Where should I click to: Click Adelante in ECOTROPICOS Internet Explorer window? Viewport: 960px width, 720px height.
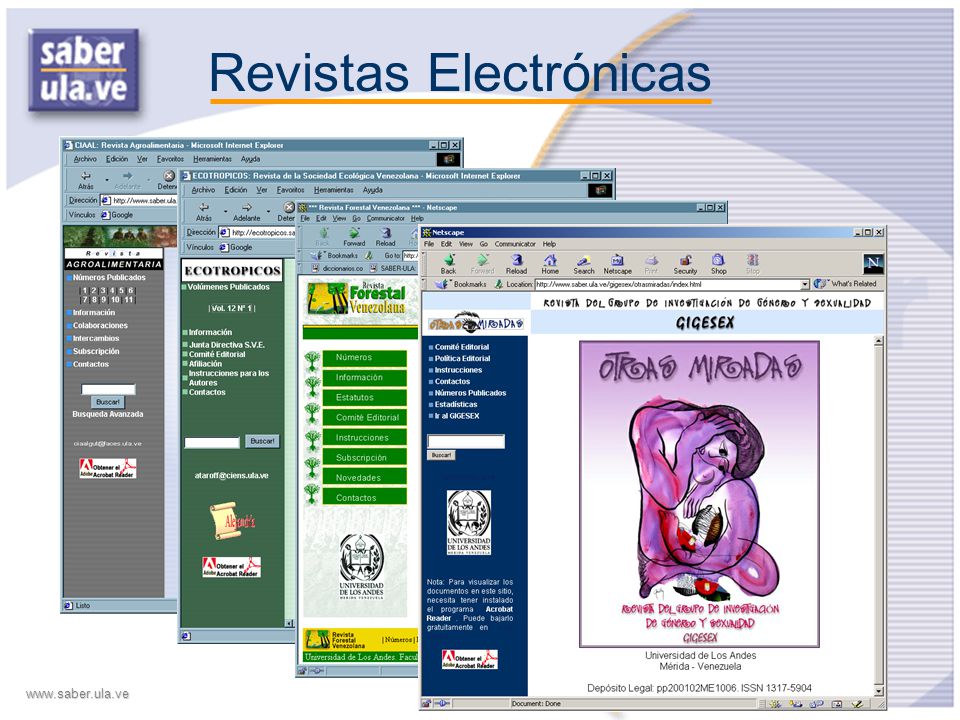pyautogui.click(x=246, y=212)
